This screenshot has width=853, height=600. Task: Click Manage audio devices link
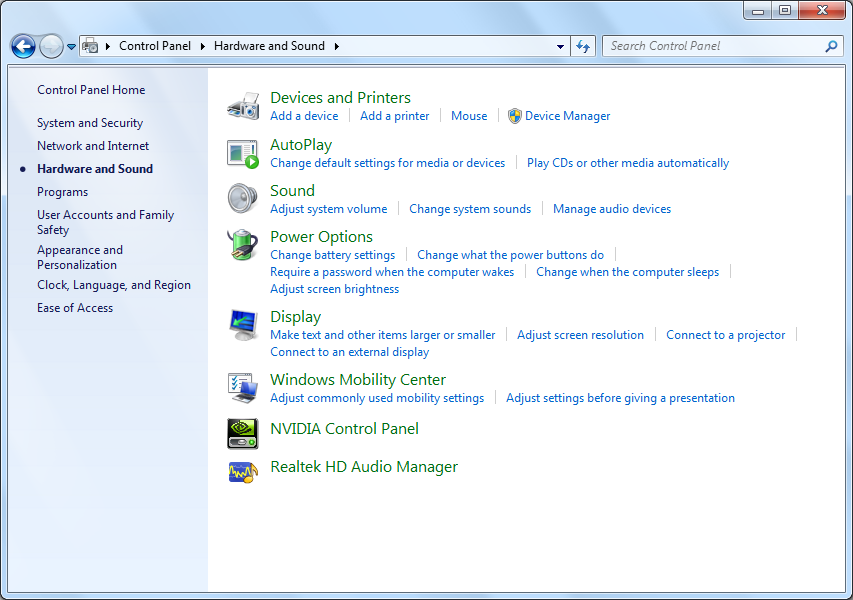click(x=612, y=209)
